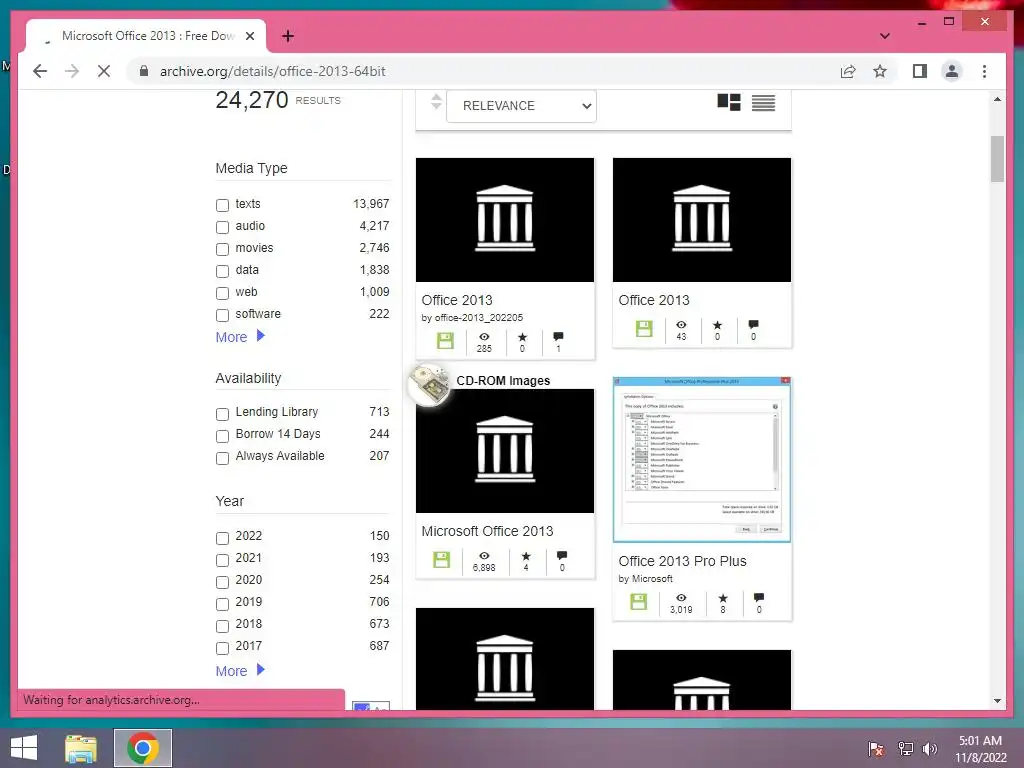Click the office-2013_202205 uploader name
Viewport: 1024px width, 768px height.
click(x=479, y=317)
